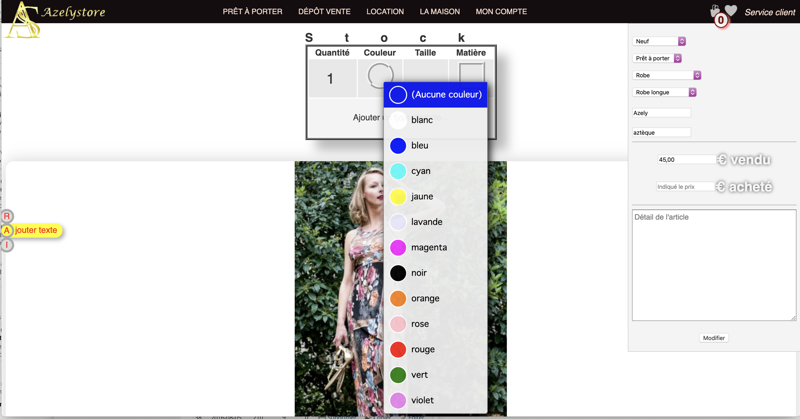Click the Azelystore logo icon
The image size is (800, 419).
(x=22, y=20)
